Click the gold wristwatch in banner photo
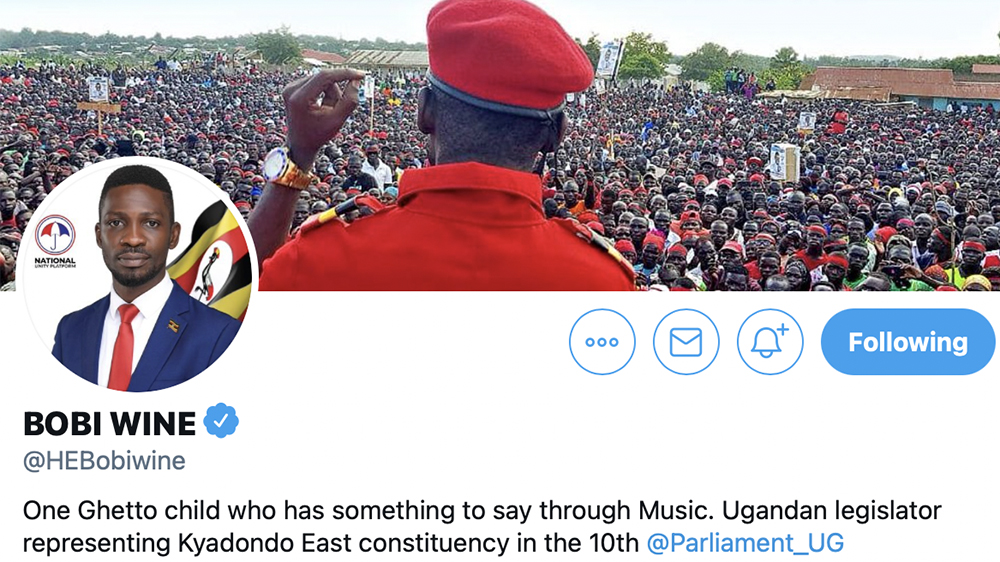 [285, 168]
